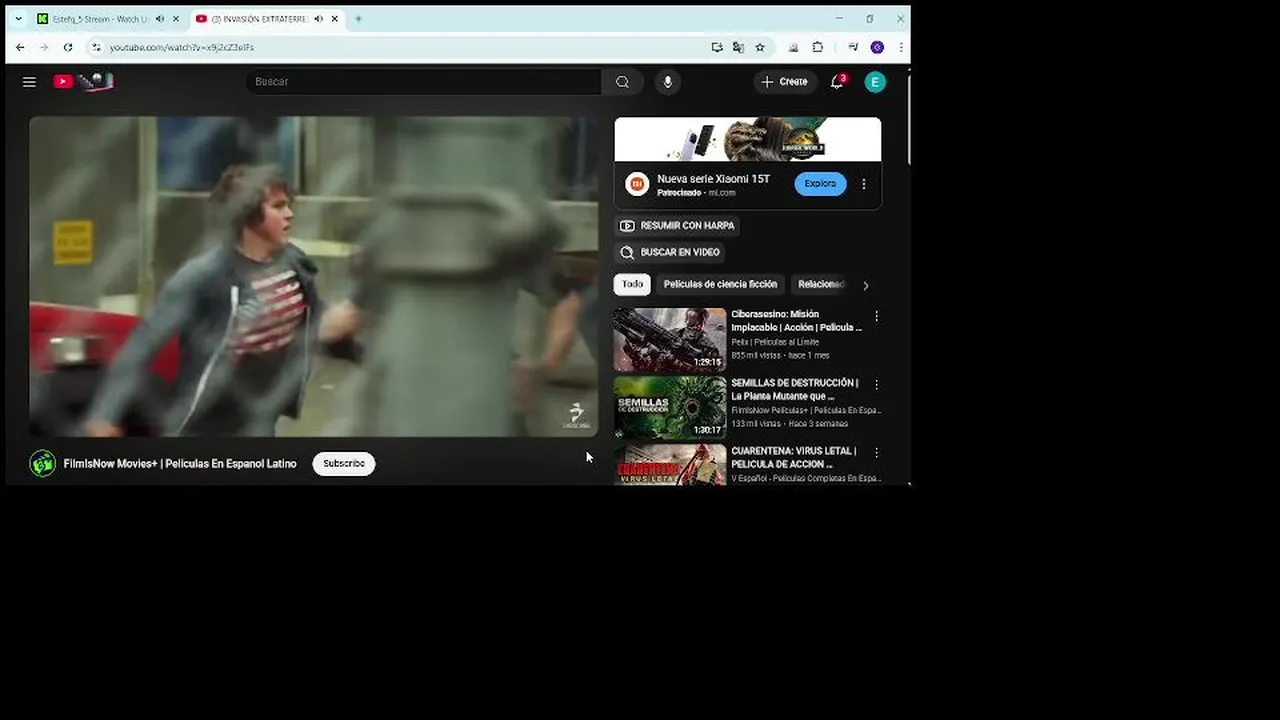Open SEMILLAS DE DESTRUCCIÓN thumbnail
Image resolution: width=1280 pixels, height=720 pixels.
coord(670,408)
